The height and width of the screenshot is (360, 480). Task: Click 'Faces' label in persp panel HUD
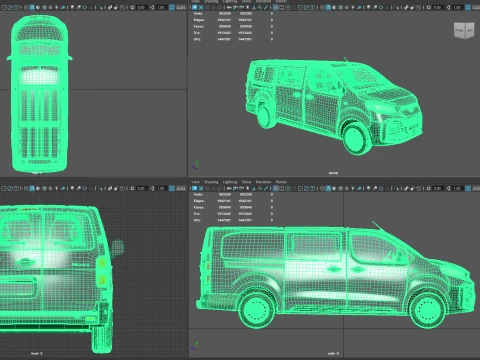click(198, 26)
